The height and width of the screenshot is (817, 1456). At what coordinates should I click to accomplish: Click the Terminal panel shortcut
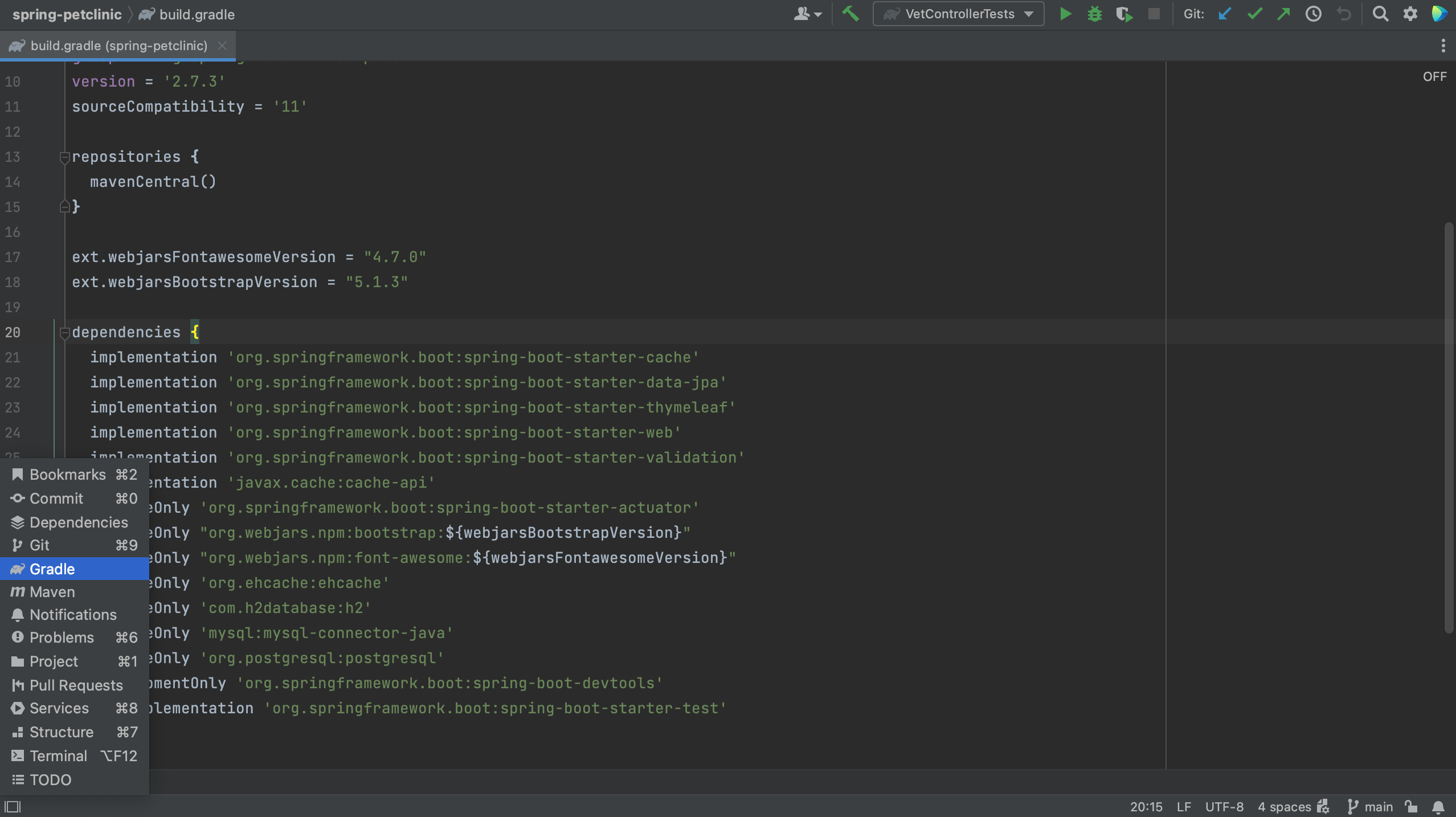[57, 756]
